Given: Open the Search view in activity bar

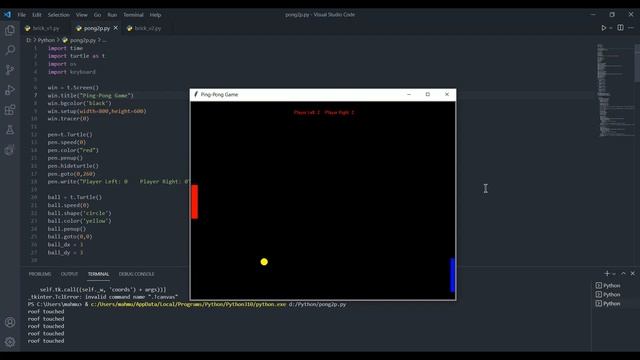Looking at the screenshot, I should click(x=10, y=50).
